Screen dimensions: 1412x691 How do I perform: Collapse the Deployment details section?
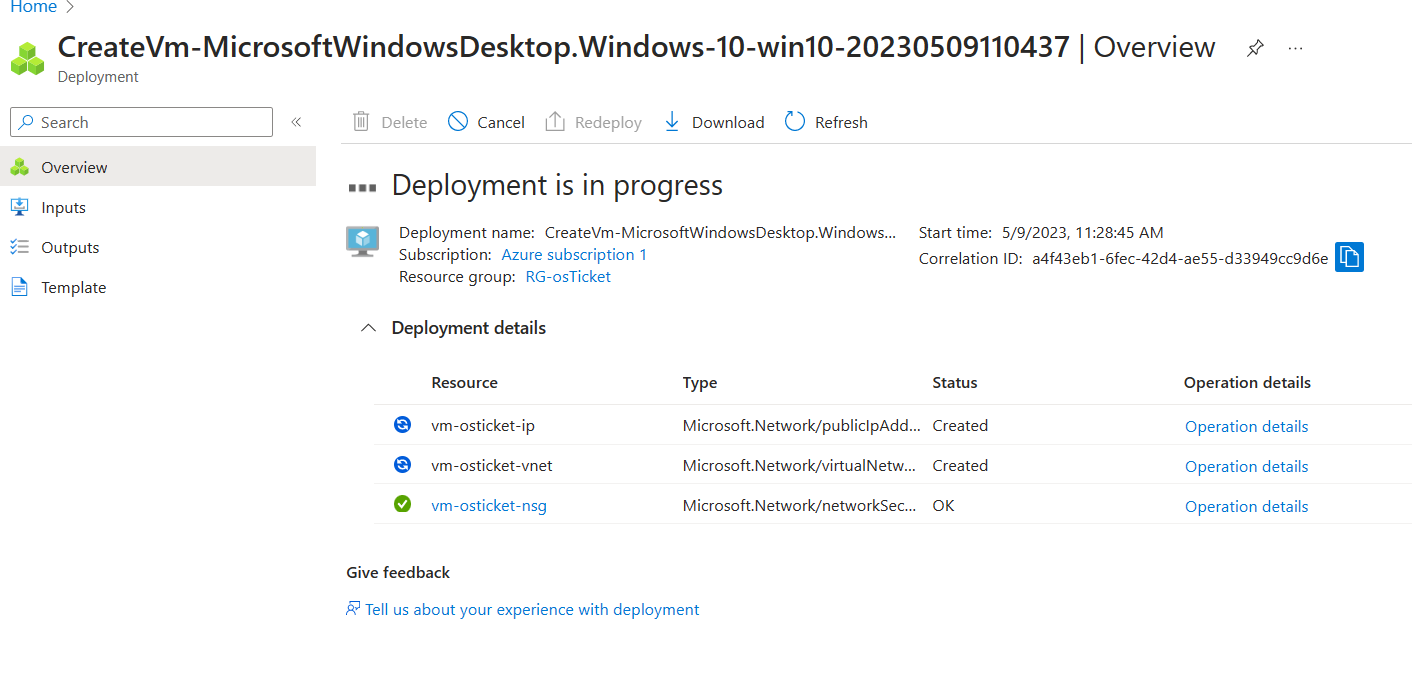(x=369, y=328)
